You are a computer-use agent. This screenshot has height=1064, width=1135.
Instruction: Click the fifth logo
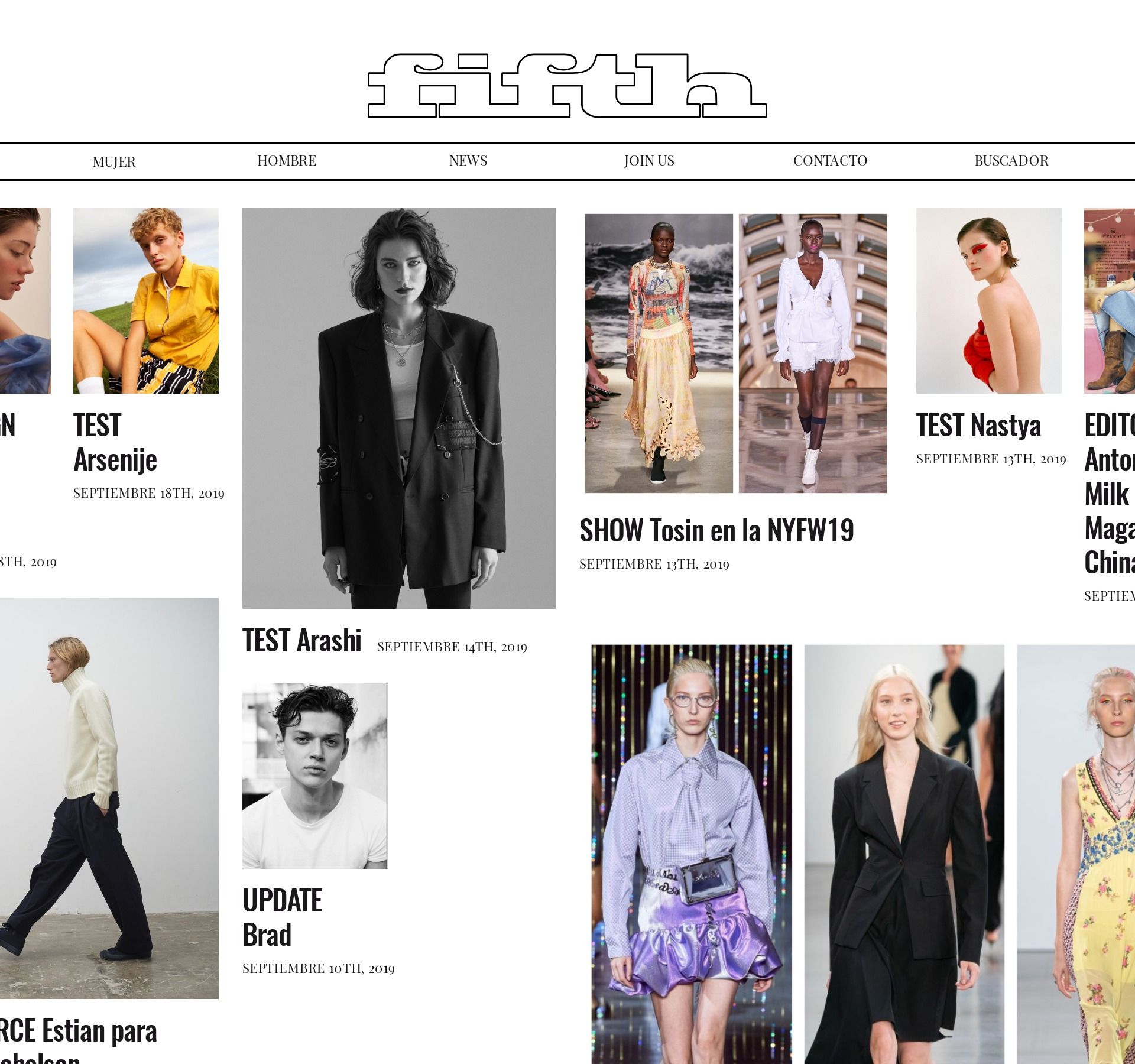click(567, 86)
